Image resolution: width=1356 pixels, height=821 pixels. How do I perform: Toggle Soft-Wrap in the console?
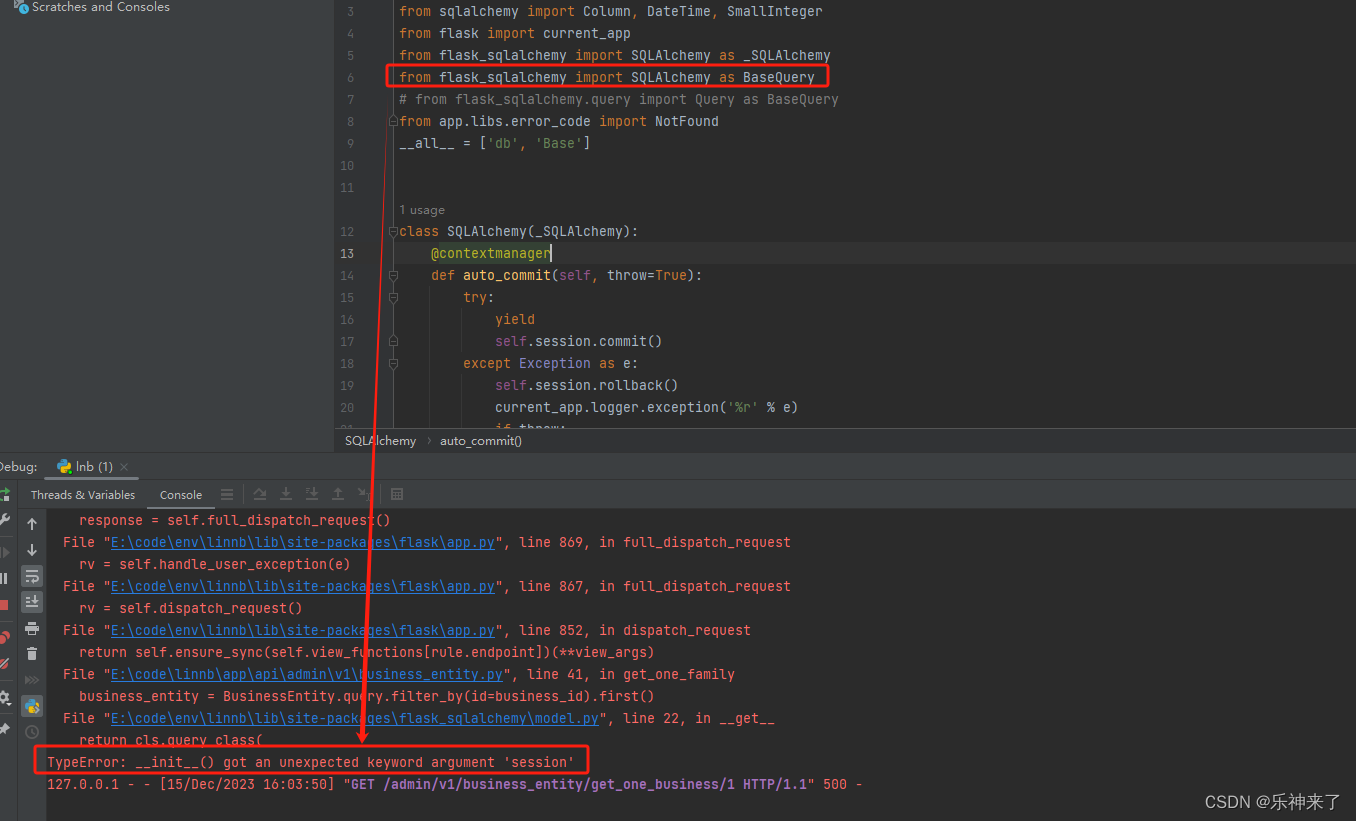pos(32,576)
